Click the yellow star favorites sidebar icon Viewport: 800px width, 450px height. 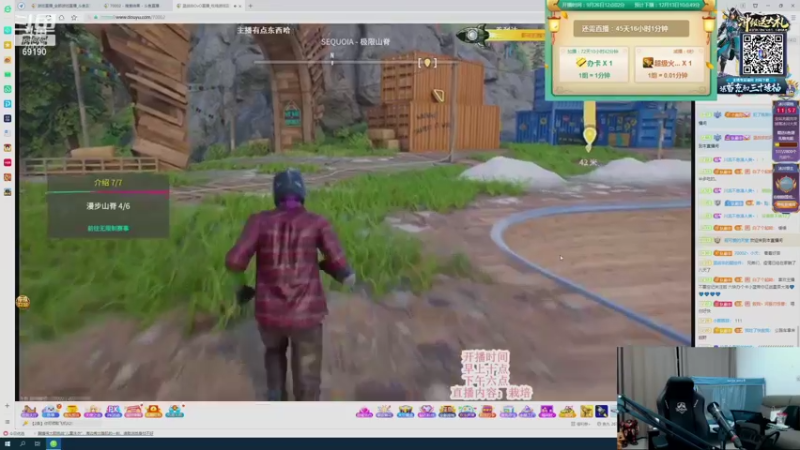[x=8, y=45]
